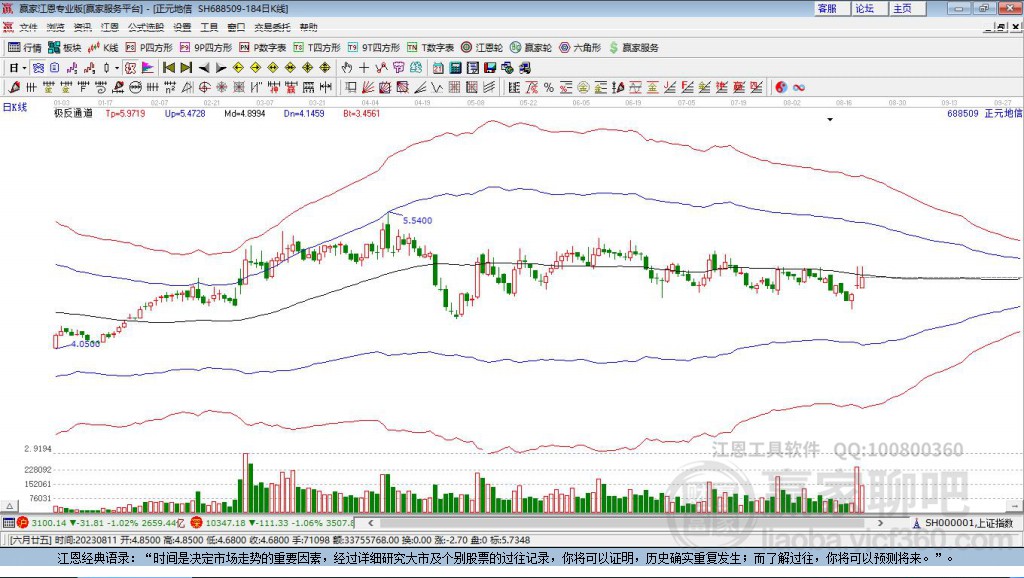Image resolution: width=1024 pixels, height=578 pixels.
Task: Click the 4.0500 low price marker
Action: pyautogui.click(x=86, y=344)
